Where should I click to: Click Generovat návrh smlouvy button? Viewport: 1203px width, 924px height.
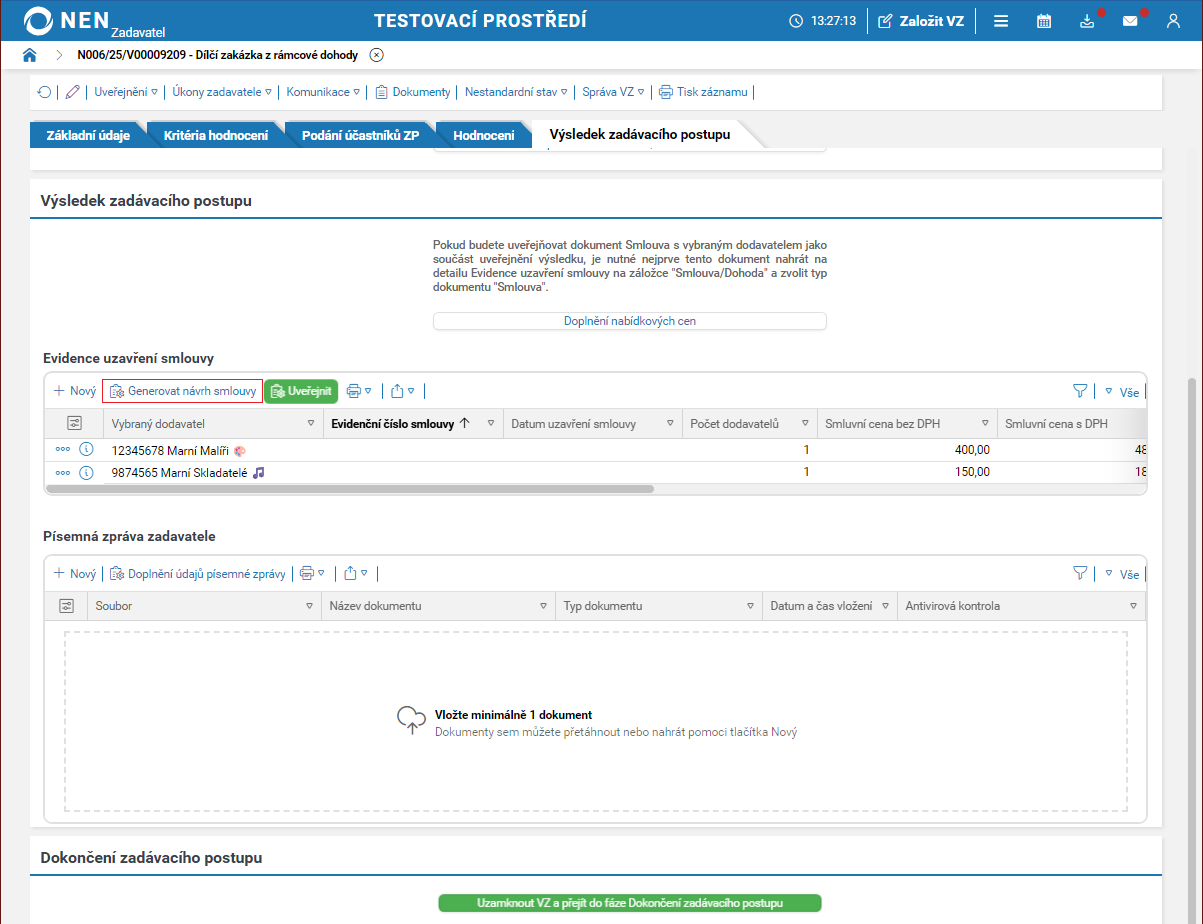point(183,391)
